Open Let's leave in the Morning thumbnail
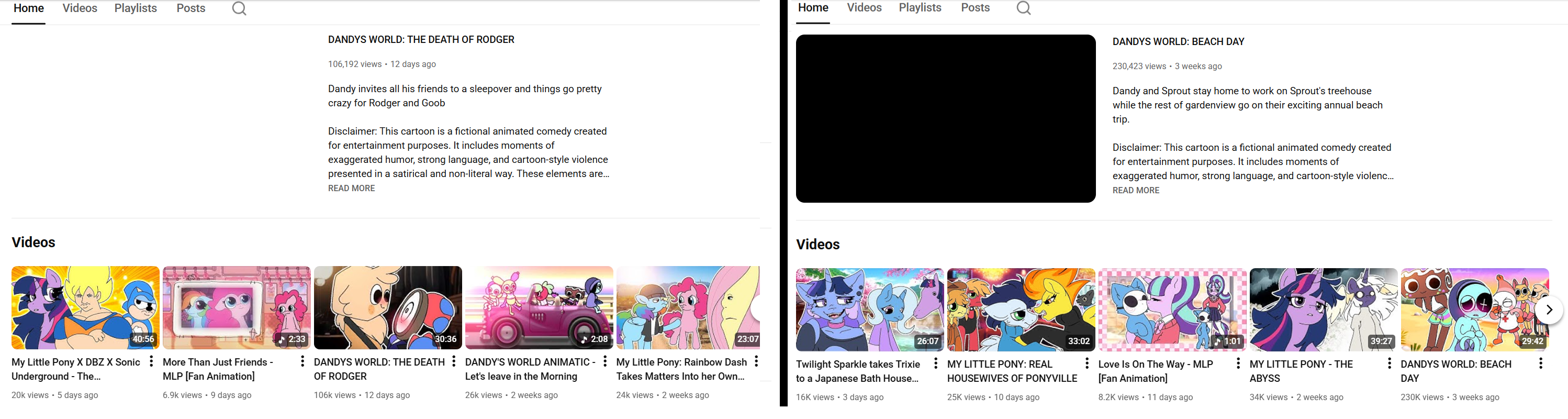This screenshot has height=419, width=1568. coord(539,307)
